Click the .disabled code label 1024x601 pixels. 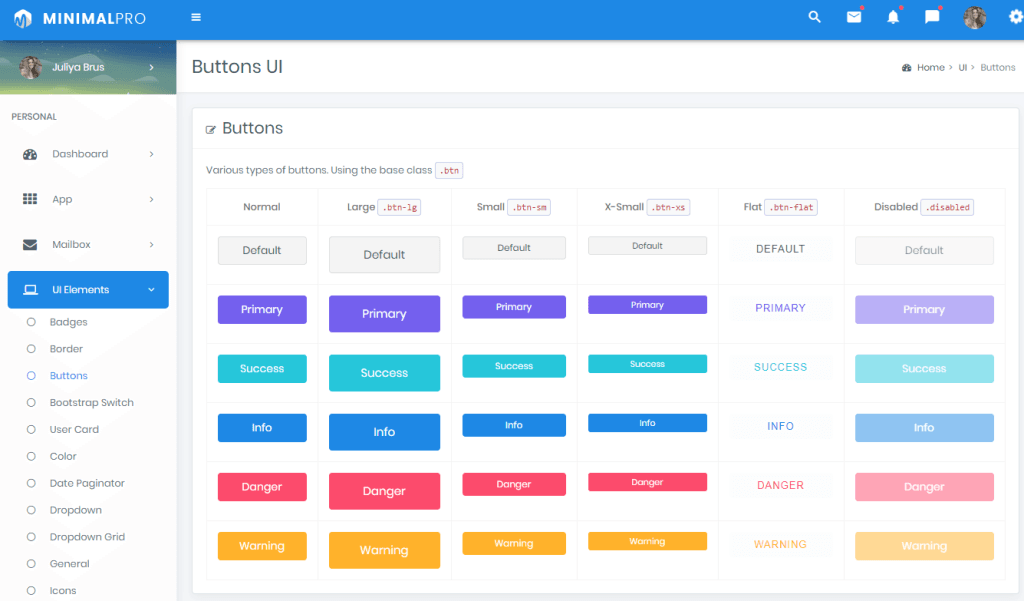947,207
